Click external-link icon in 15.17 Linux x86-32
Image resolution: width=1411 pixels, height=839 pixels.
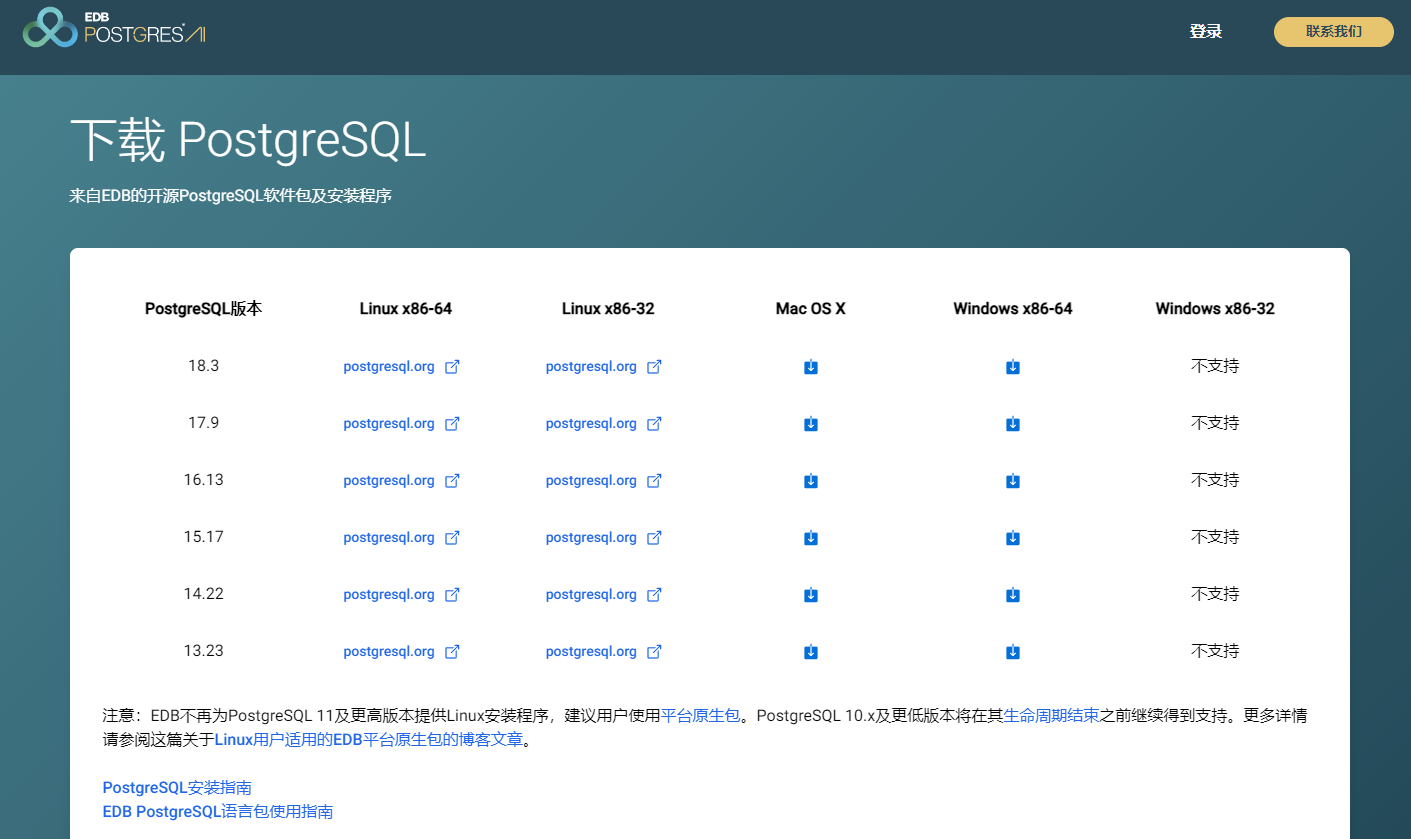(x=654, y=538)
